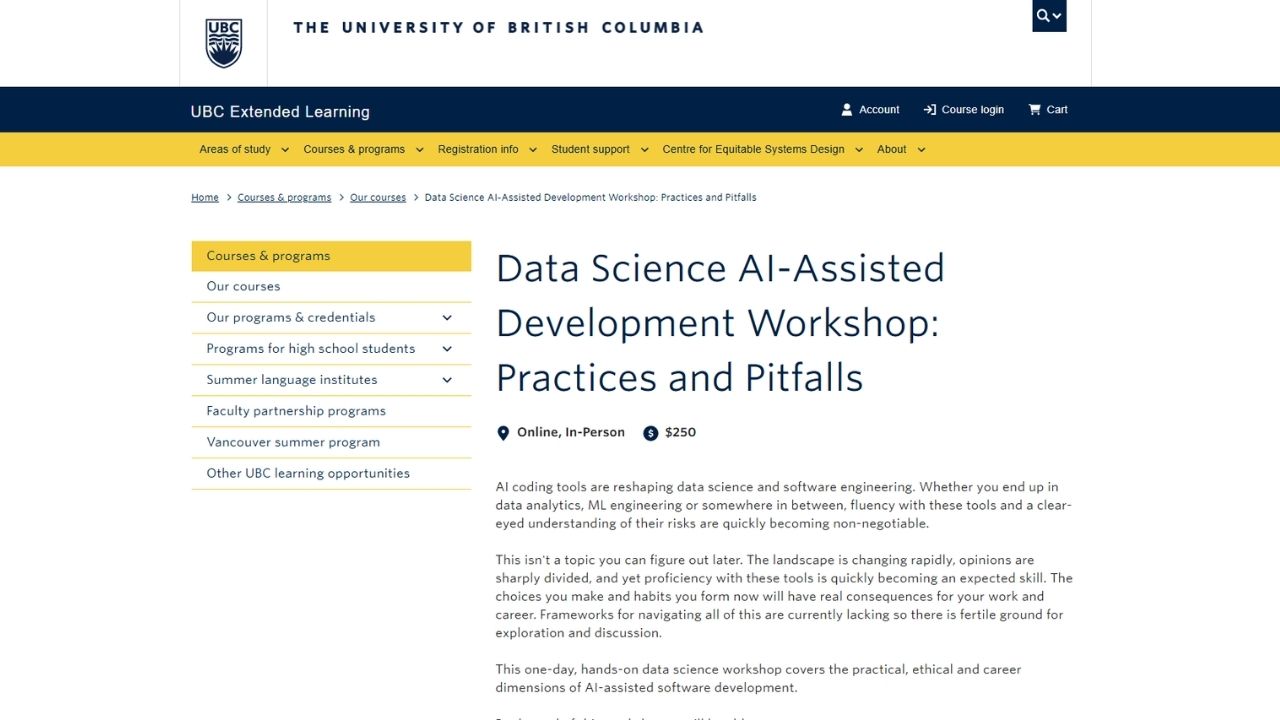
Task: Click paragraph starting "This one-day, hands-on"
Action: [x=758, y=678]
